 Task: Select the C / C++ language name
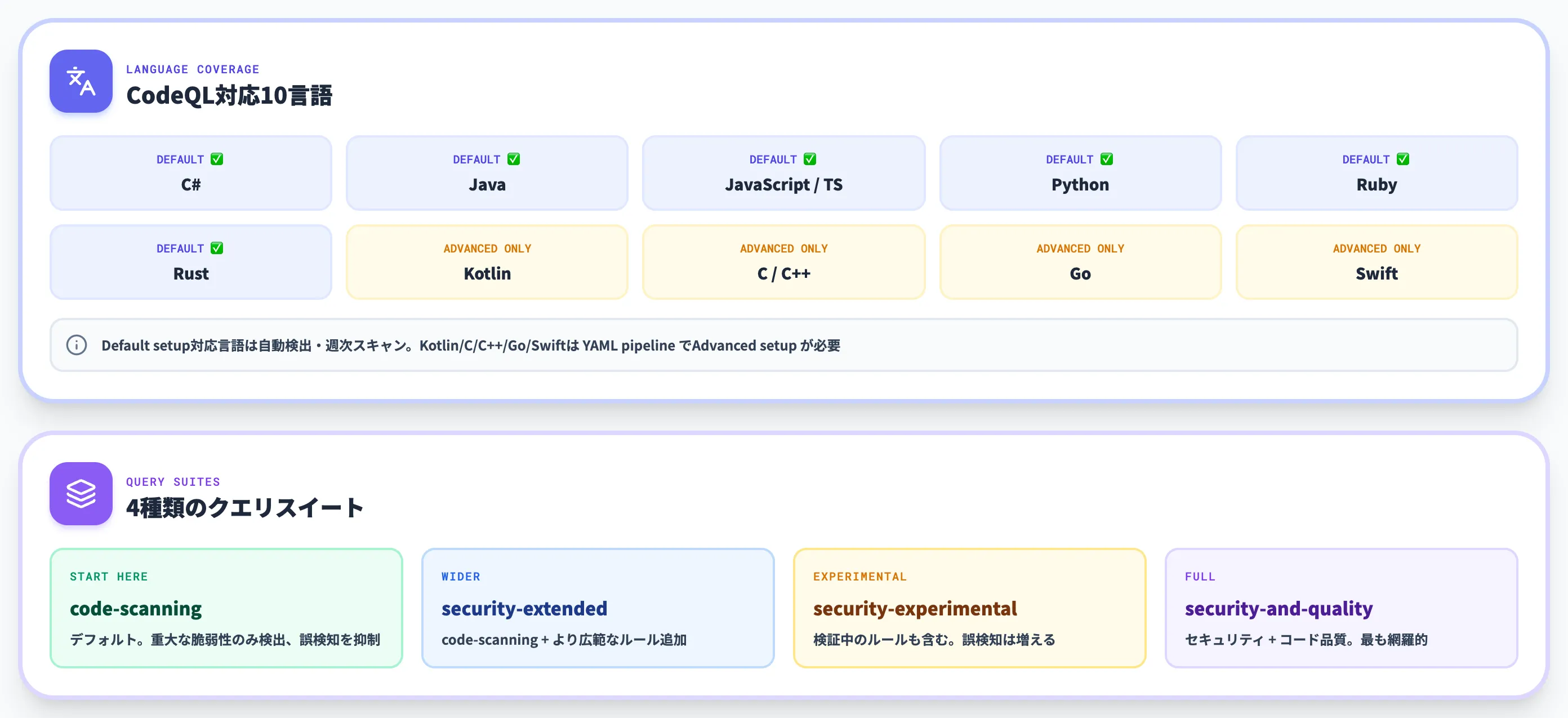pos(783,273)
